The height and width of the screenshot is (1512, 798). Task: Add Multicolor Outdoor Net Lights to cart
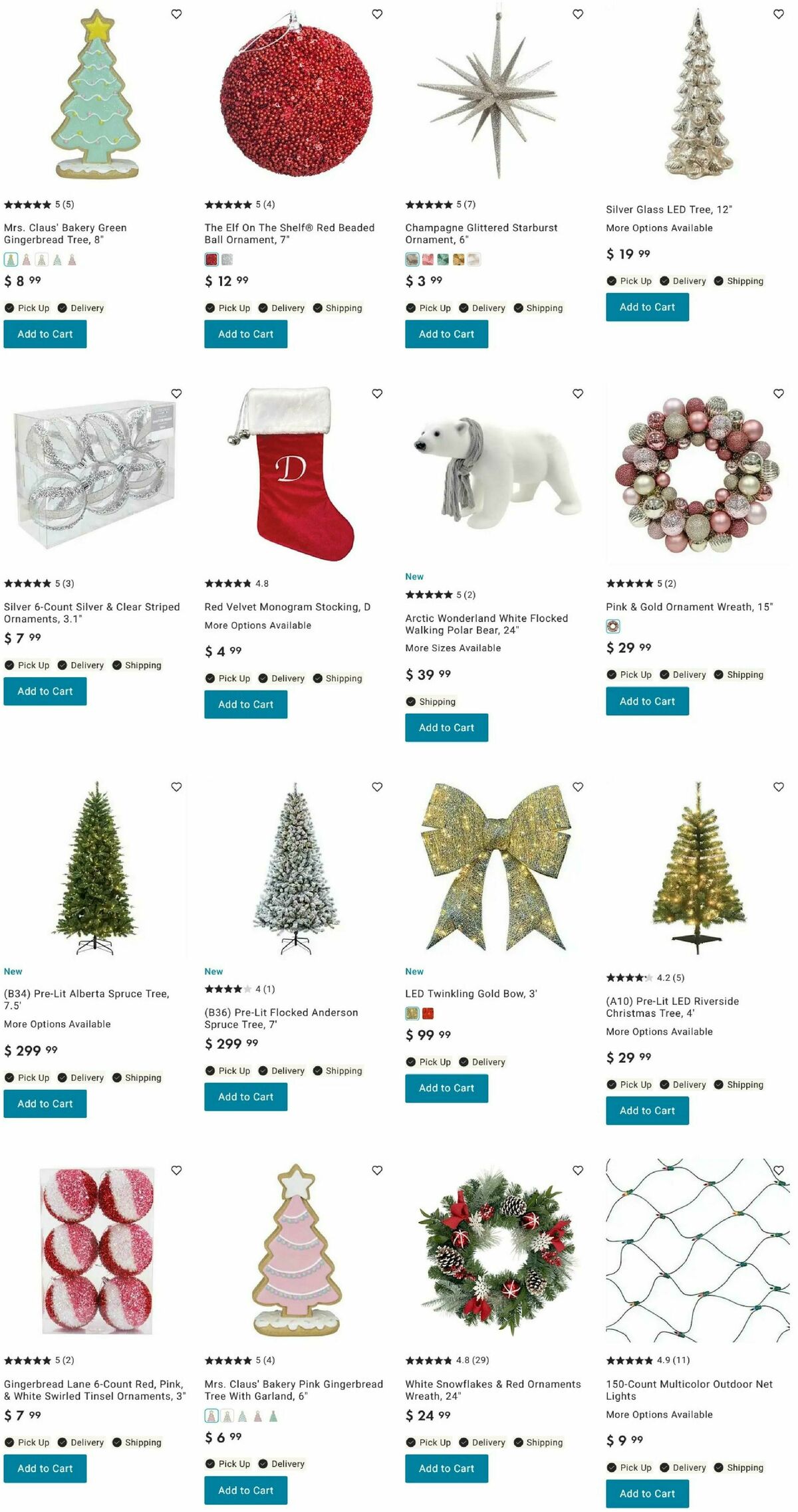tap(647, 1493)
